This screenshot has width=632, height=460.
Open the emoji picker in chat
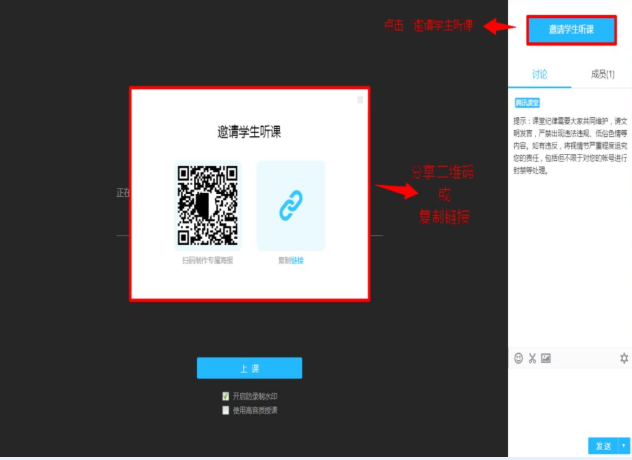(x=518, y=358)
